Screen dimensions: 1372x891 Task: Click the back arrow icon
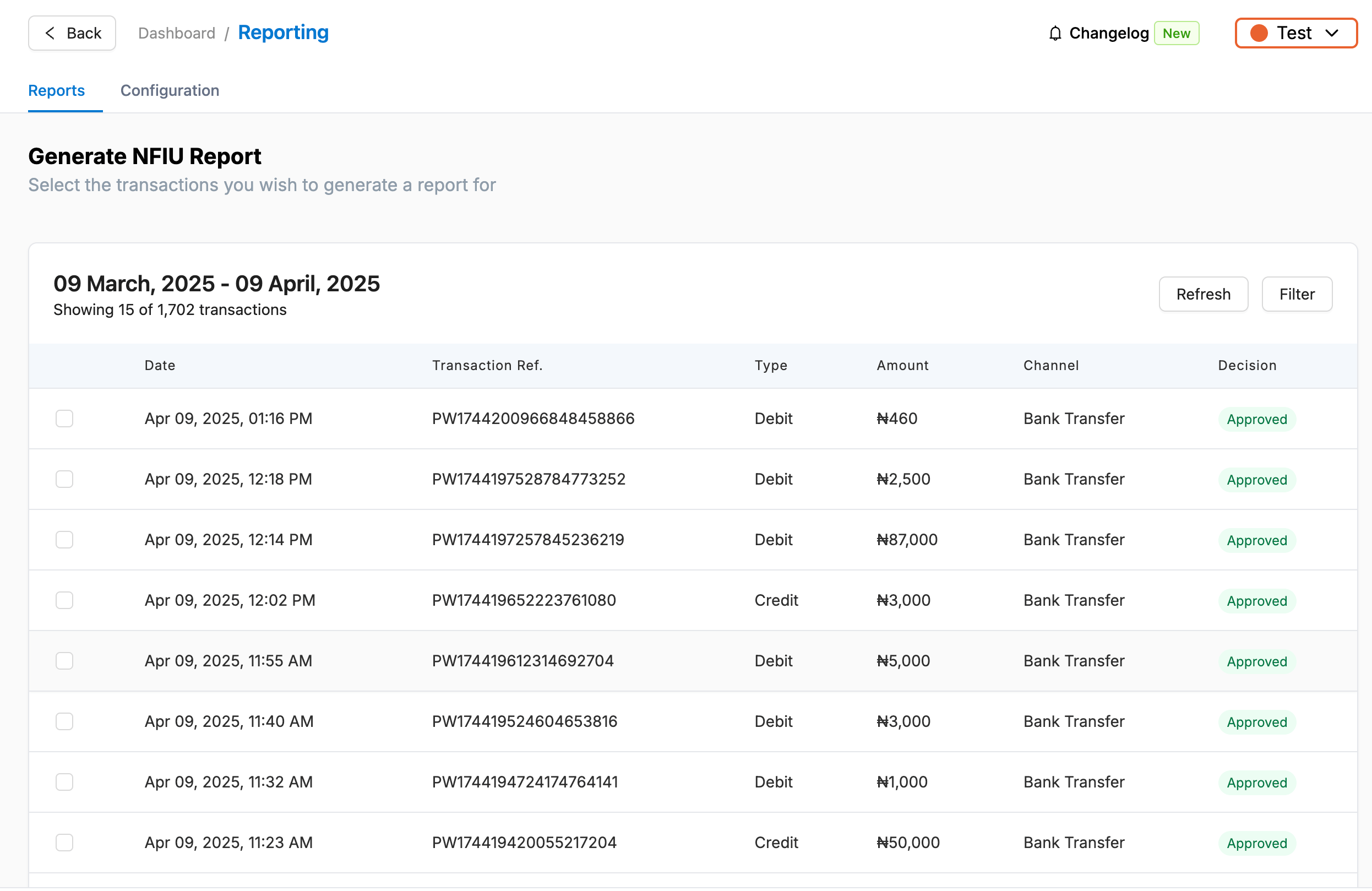pos(50,34)
